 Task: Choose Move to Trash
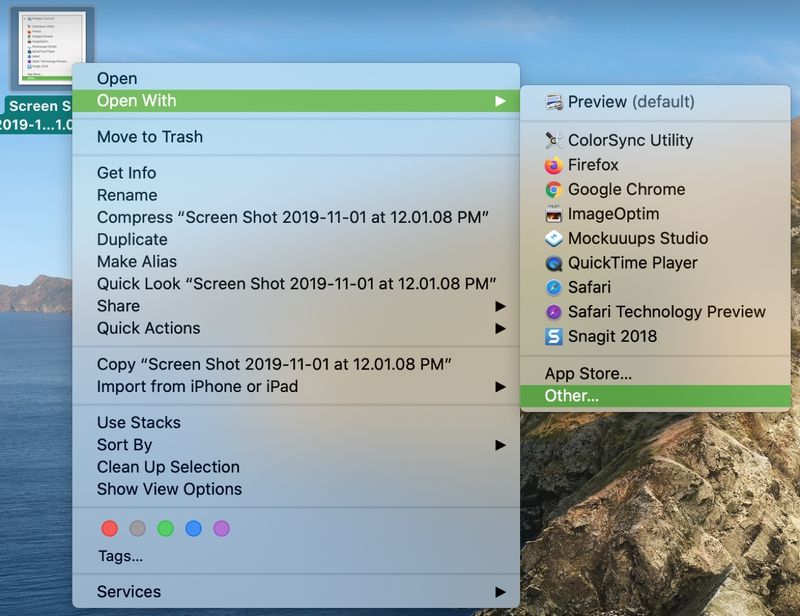click(x=296, y=137)
